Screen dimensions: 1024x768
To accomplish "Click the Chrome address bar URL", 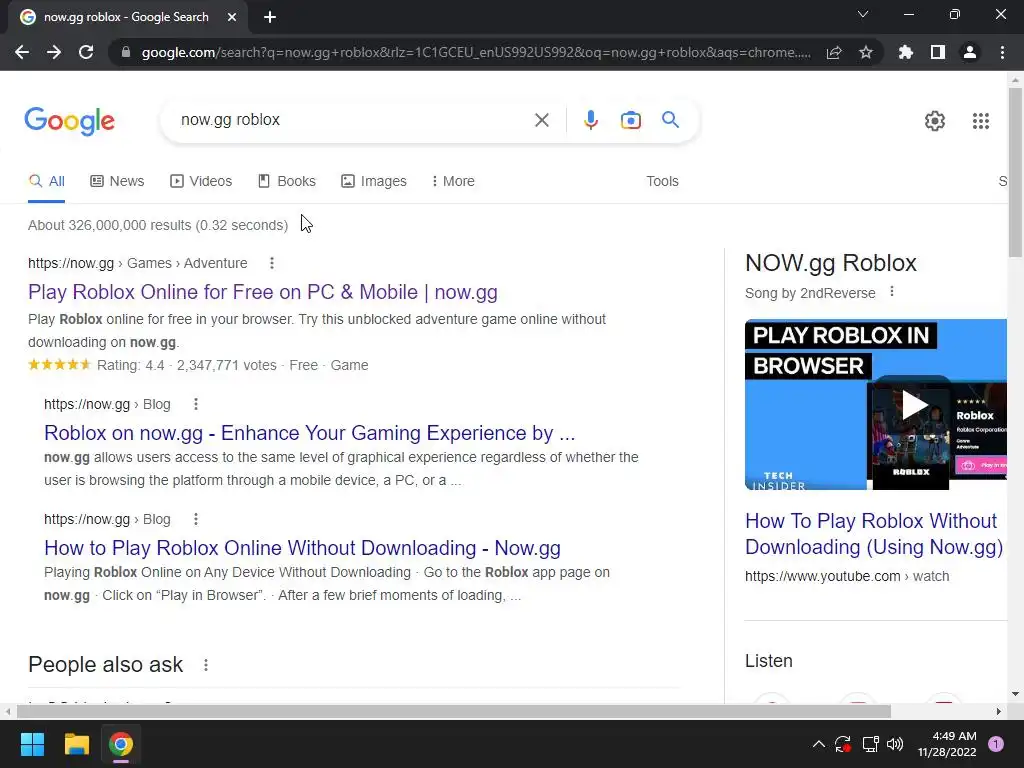I will point(476,52).
